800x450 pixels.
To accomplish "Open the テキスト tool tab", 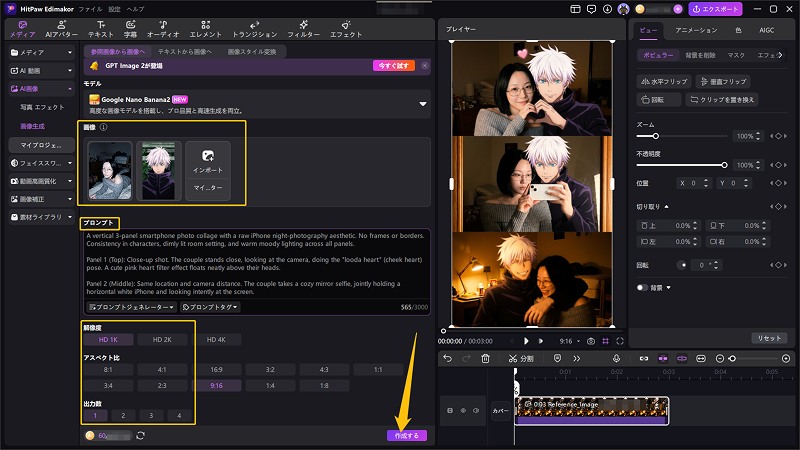I will 101,29.
